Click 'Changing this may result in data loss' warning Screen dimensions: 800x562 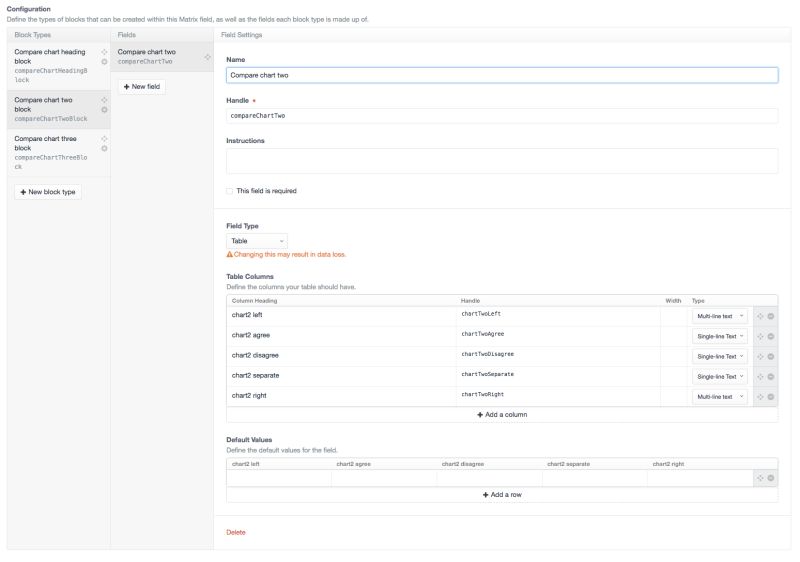(x=286, y=254)
